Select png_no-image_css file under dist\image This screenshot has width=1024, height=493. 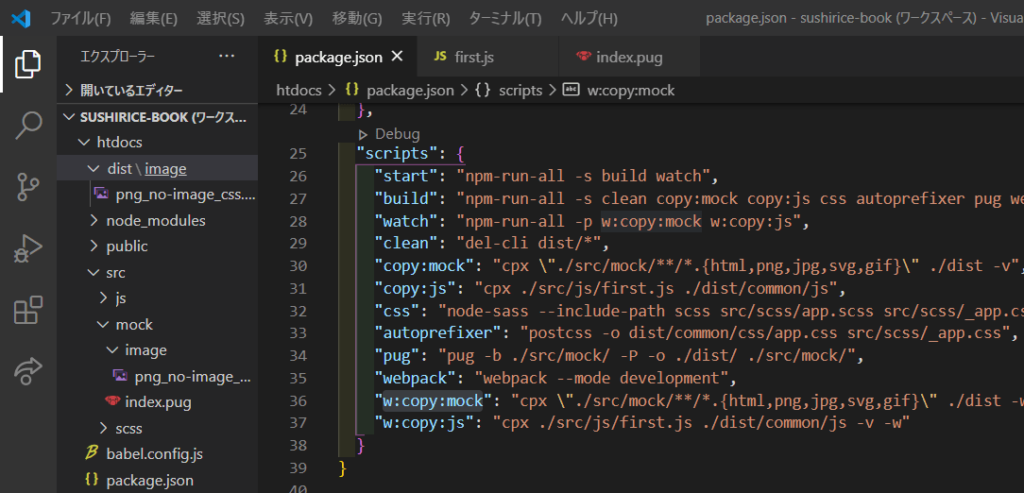click(x=157, y=195)
